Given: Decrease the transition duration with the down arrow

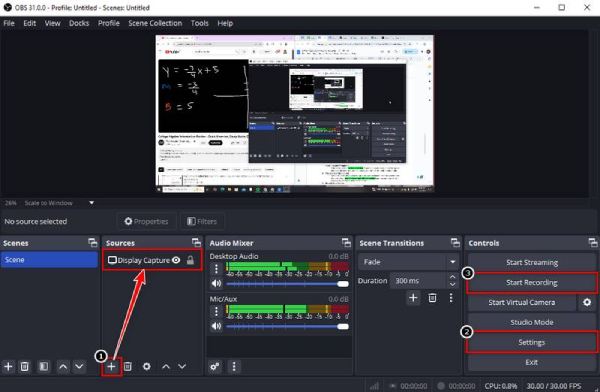Looking at the screenshot, I should tap(453, 284).
